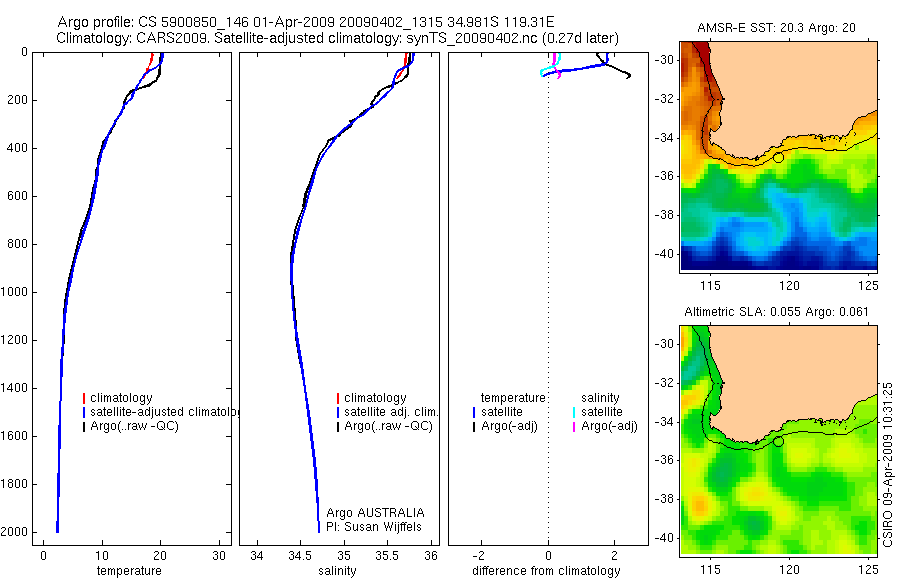Image resolution: width=900 pixels, height=580 pixels.
Task: Click the salinity axis tick '36'
Action: [430, 556]
